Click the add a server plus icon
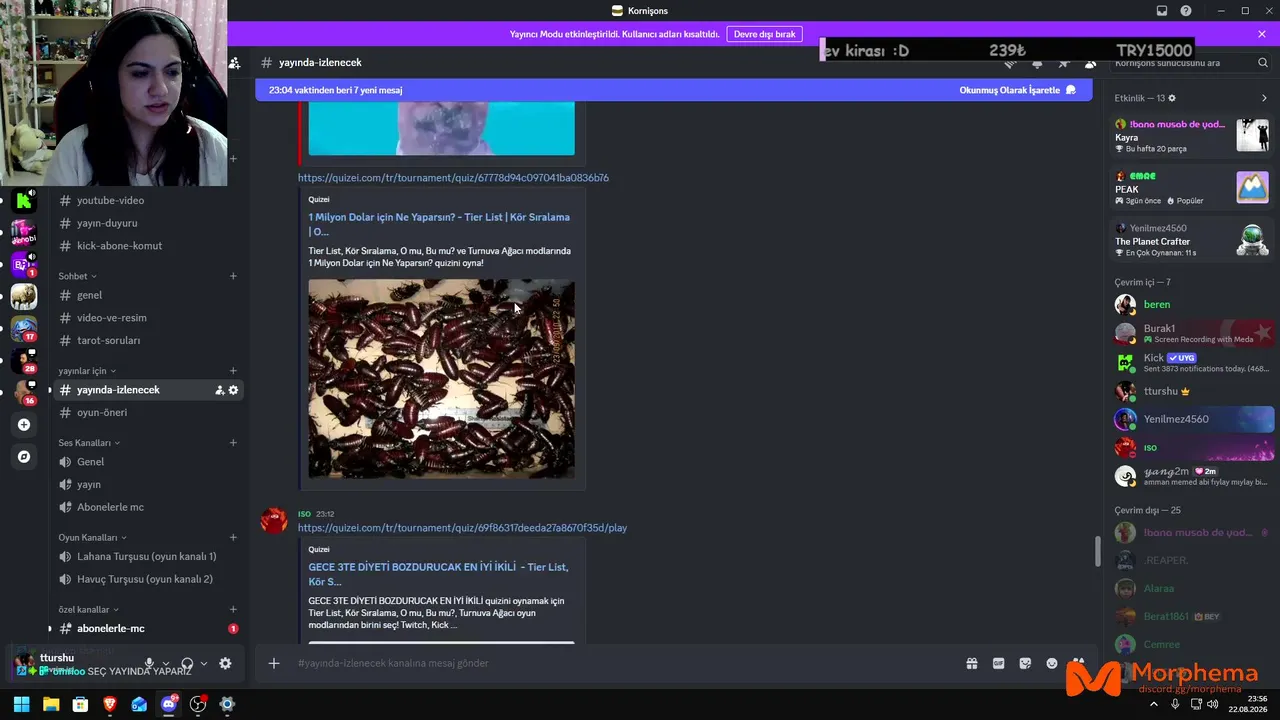Screen dimensions: 1280x720 (24, 425)
